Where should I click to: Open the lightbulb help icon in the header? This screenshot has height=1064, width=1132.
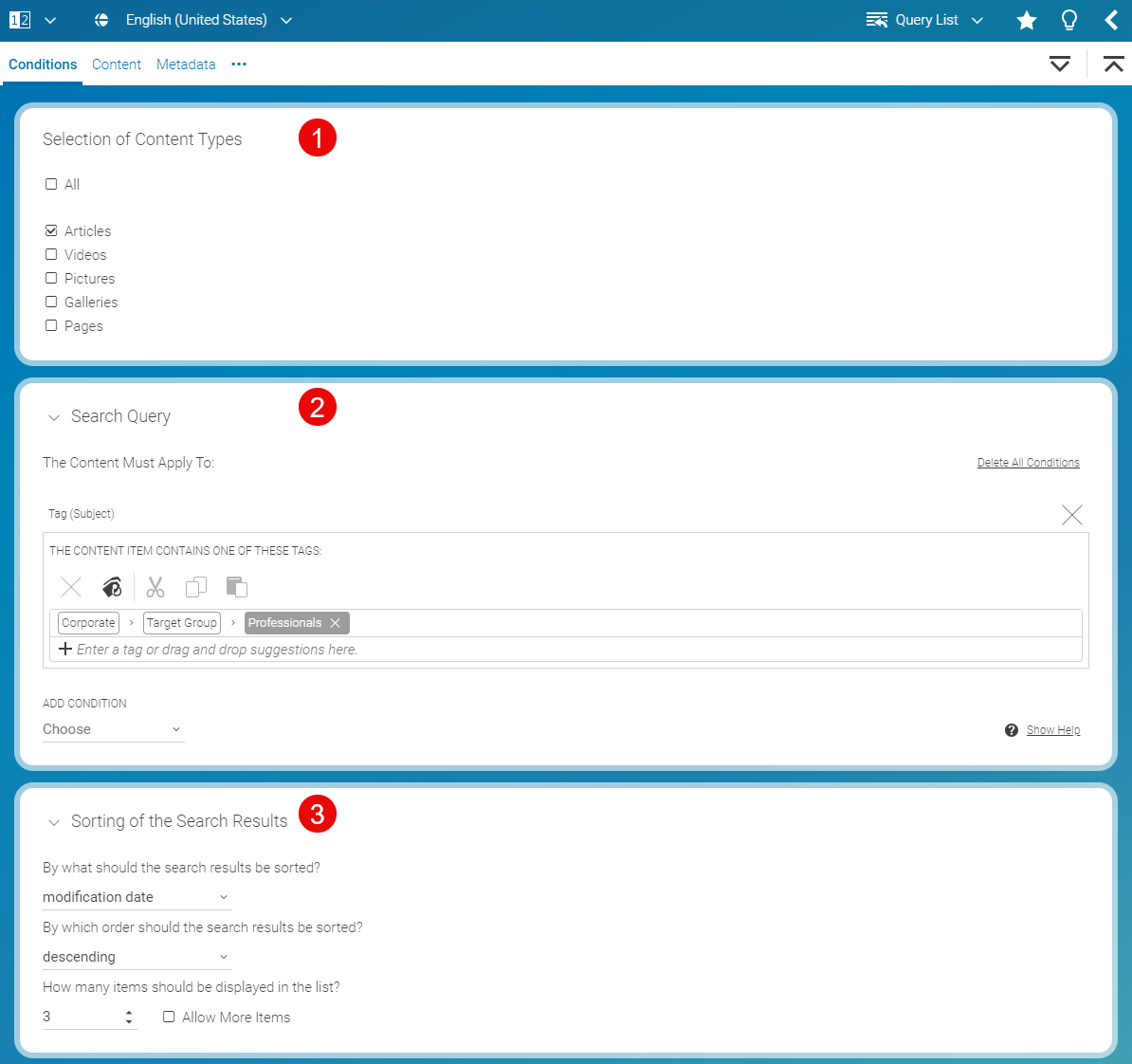pyautogui.click(x=1068, y=20)
